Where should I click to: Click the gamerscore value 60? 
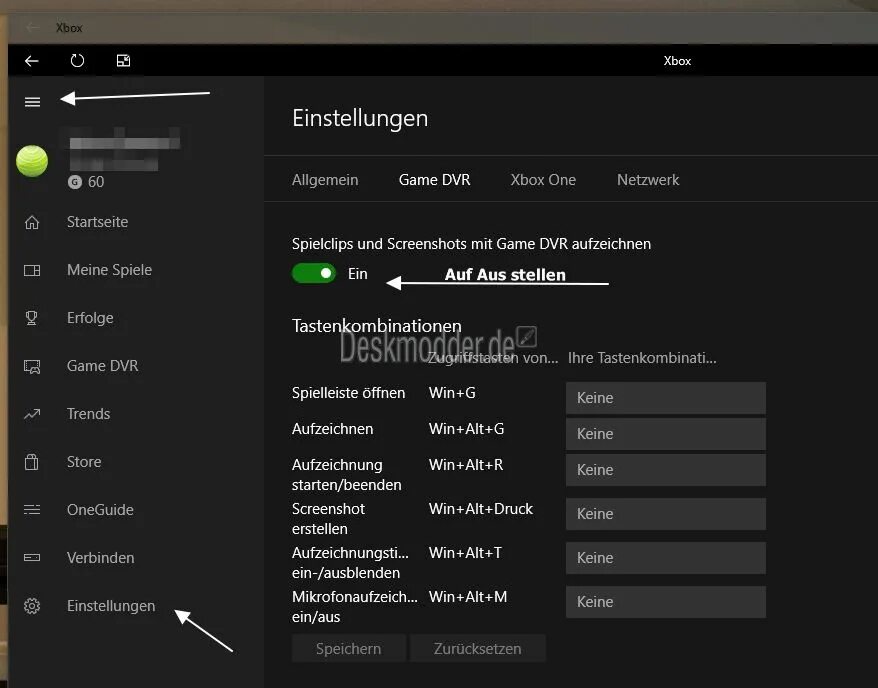tap(96, 181)
